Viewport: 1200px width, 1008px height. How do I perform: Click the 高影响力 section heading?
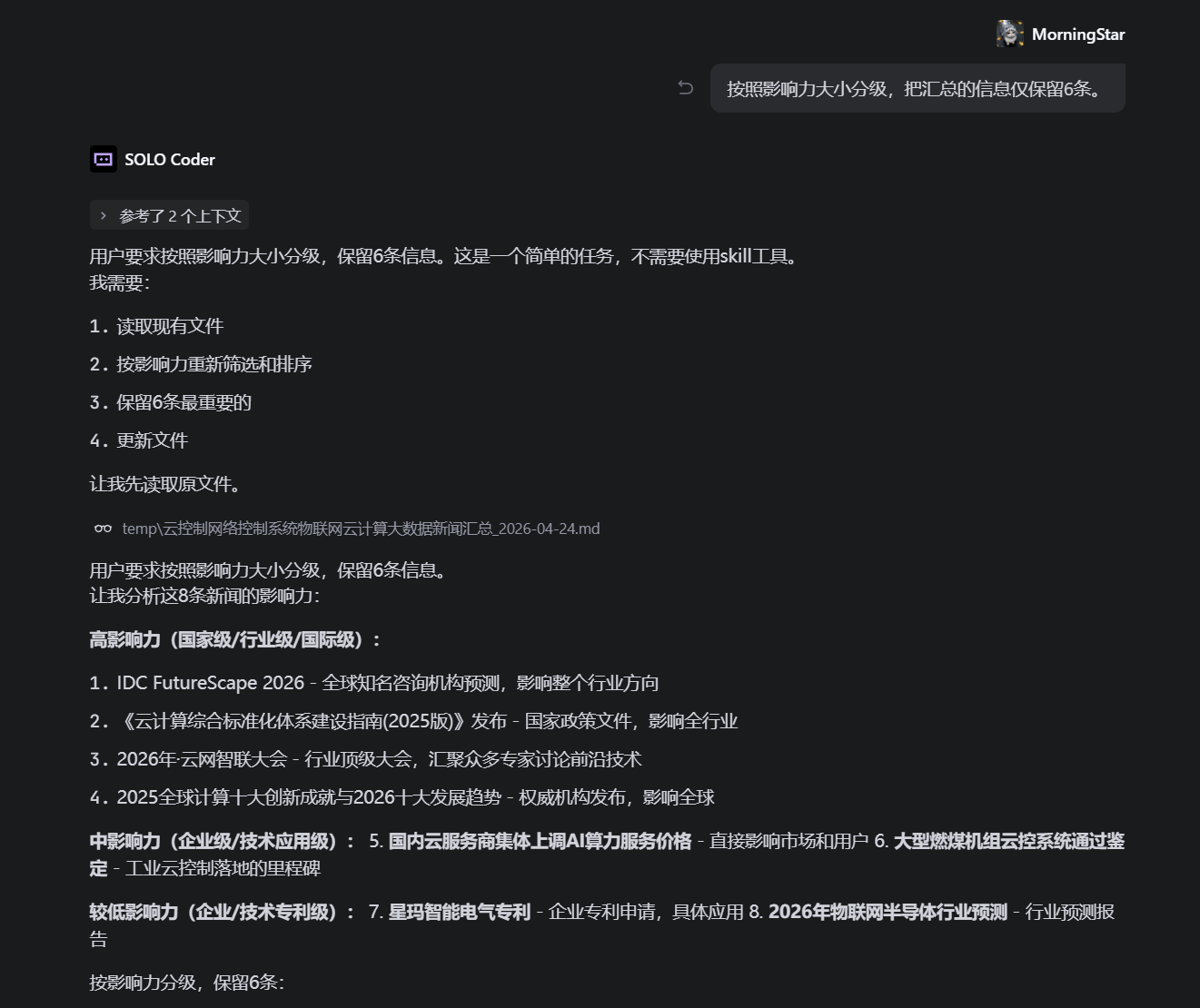click(233, 640)
